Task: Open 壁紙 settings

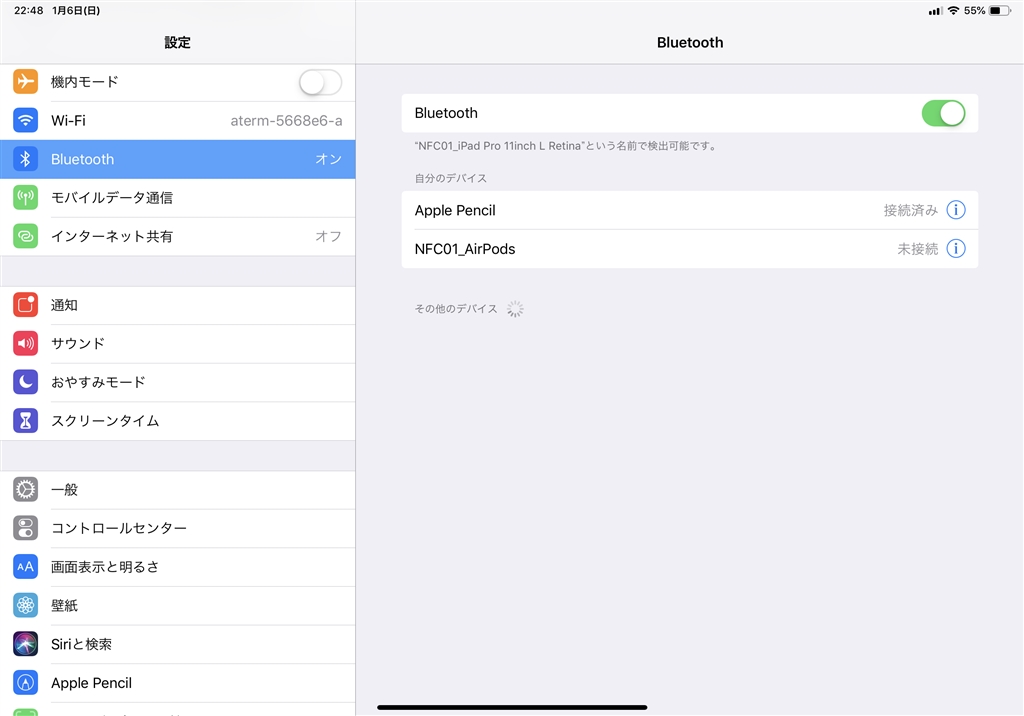Action: pyautogui.click(x=178, y=606)
